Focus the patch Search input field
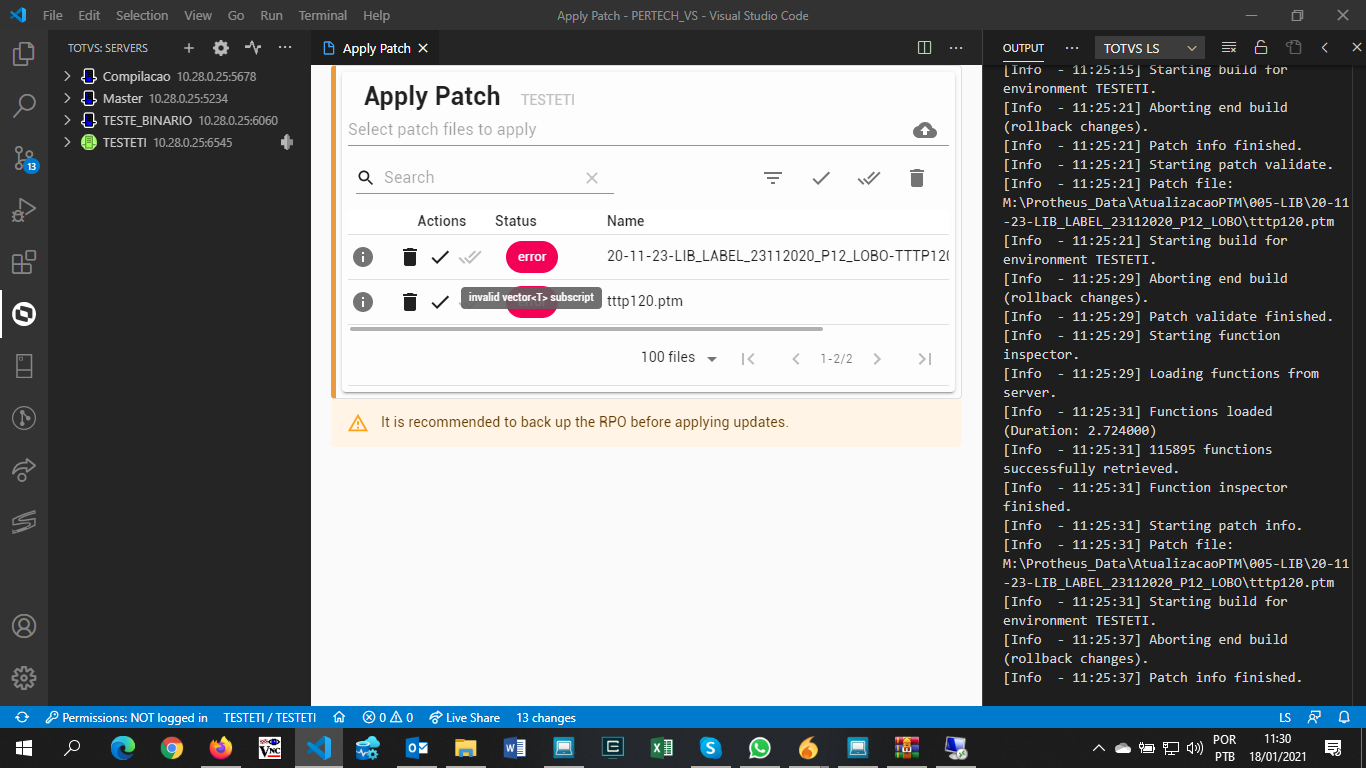Screen dimensions: 1366x768 (x=482, y=178)
